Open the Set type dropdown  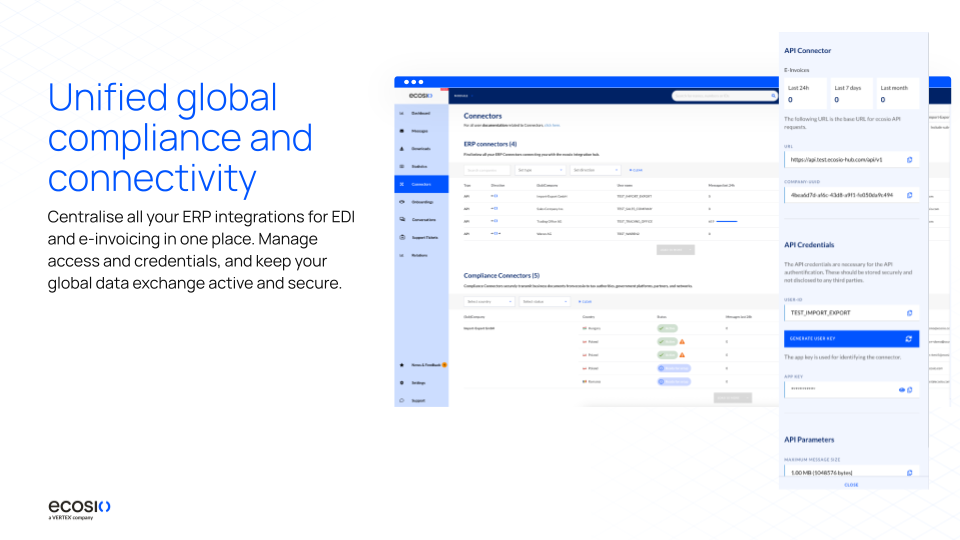coord(539,170)
